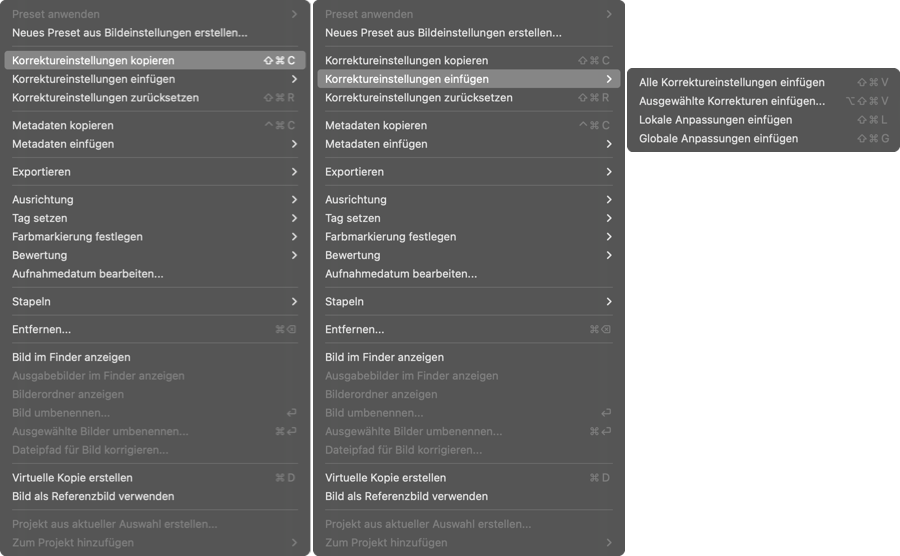Screen dimensions: 900x556
Task: Select Ausgewählte Korrekturen einfügen… option
Action: tap(763, 101)
